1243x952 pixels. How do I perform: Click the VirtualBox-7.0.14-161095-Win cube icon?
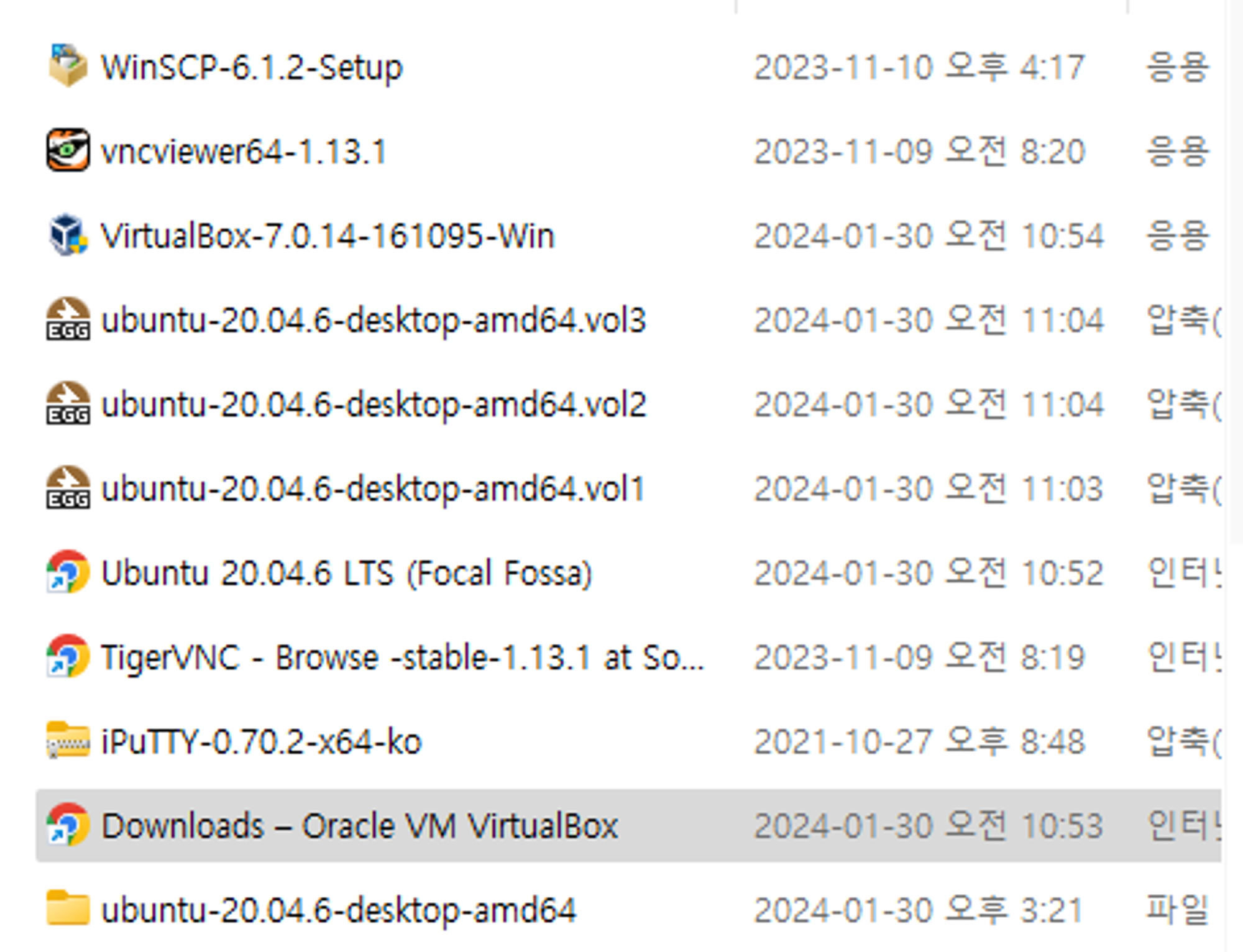68,235
